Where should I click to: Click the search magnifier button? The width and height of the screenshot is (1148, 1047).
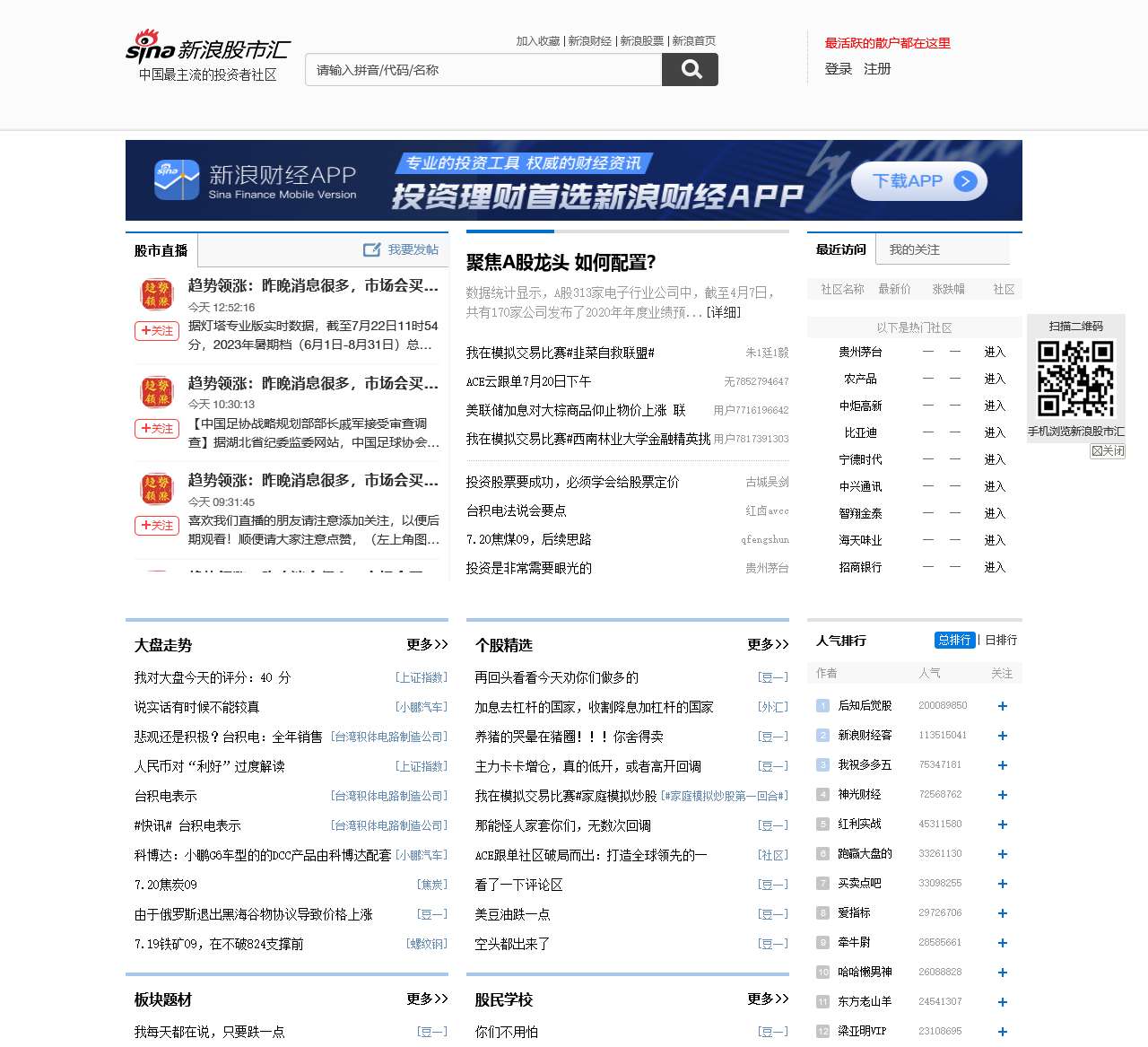click(x=690, y=69)
